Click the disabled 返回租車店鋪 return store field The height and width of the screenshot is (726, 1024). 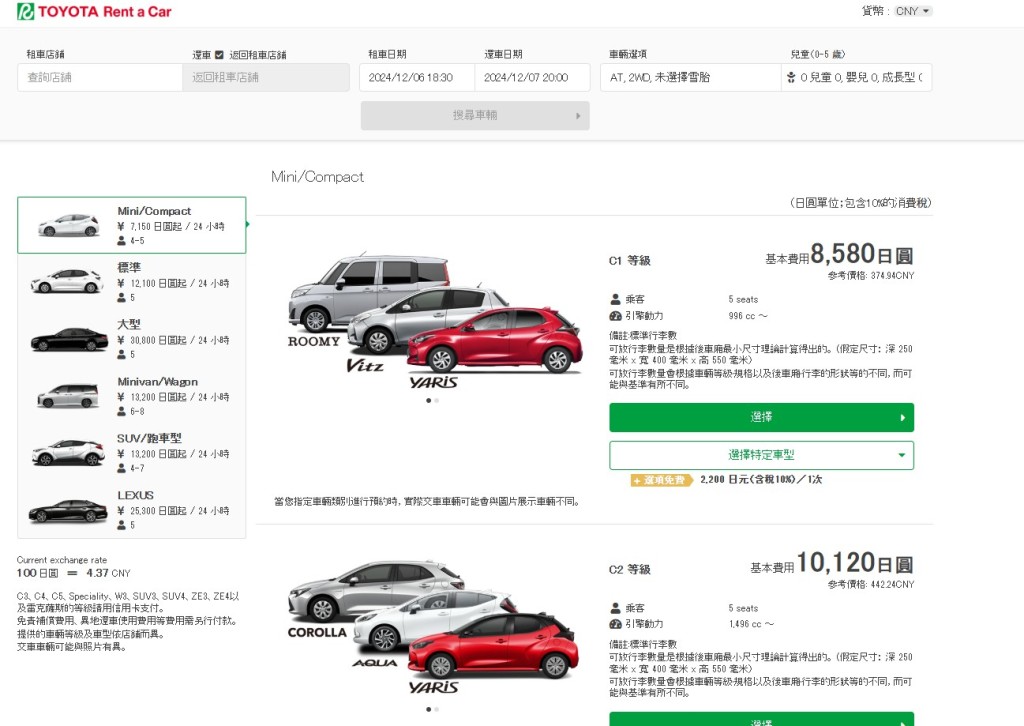266,77
